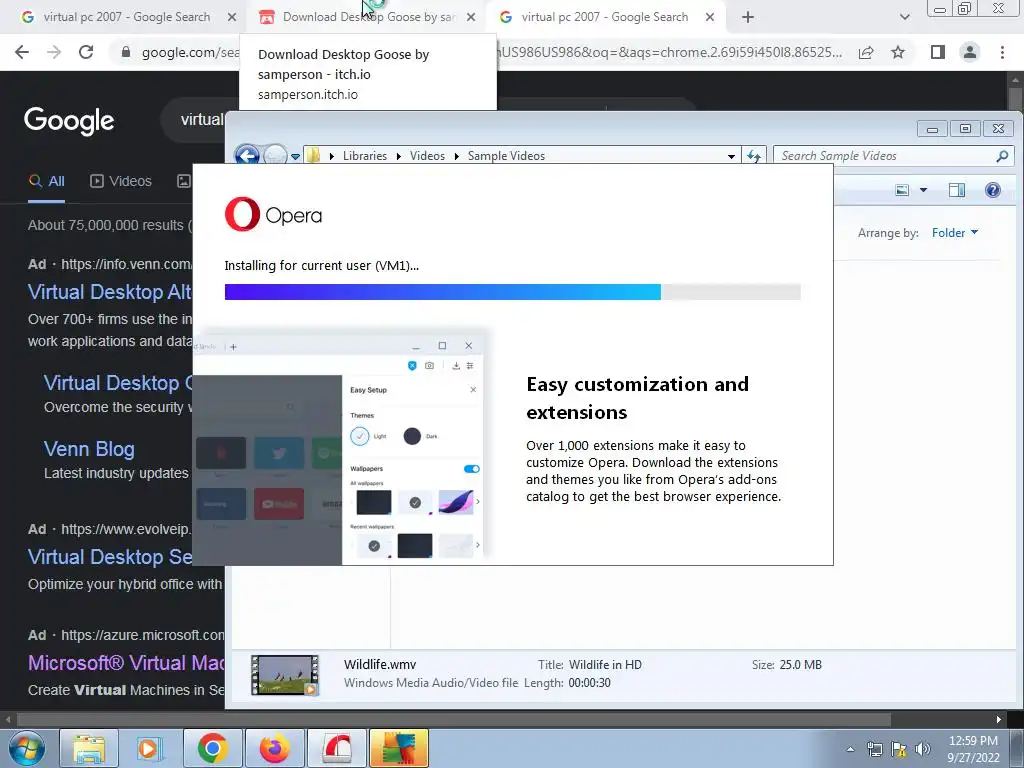Select the All search results tab
Screen dimensions: 1024x768
(x=46, y=181)
